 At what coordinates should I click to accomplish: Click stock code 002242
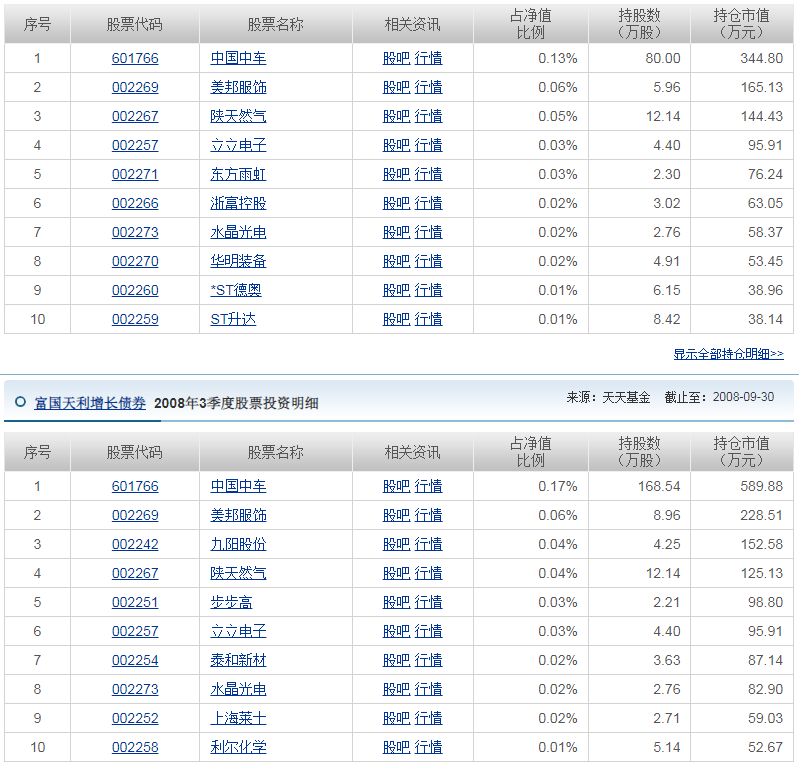[x=135, y=544]
